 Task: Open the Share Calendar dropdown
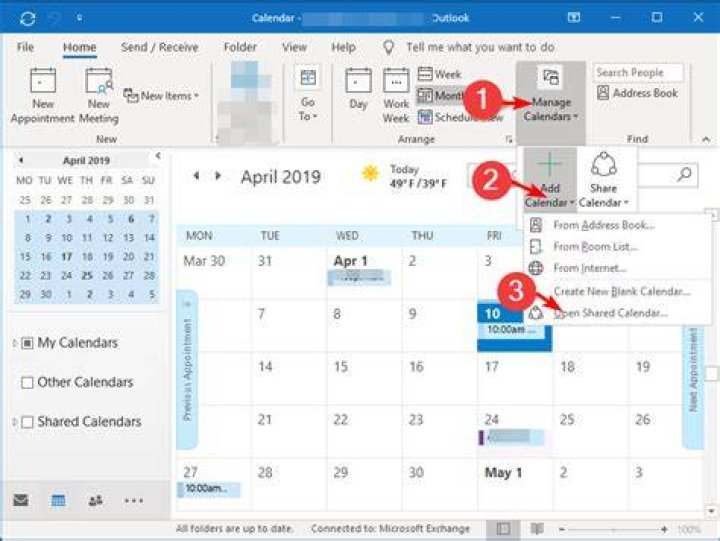click(x=603, y=180)
